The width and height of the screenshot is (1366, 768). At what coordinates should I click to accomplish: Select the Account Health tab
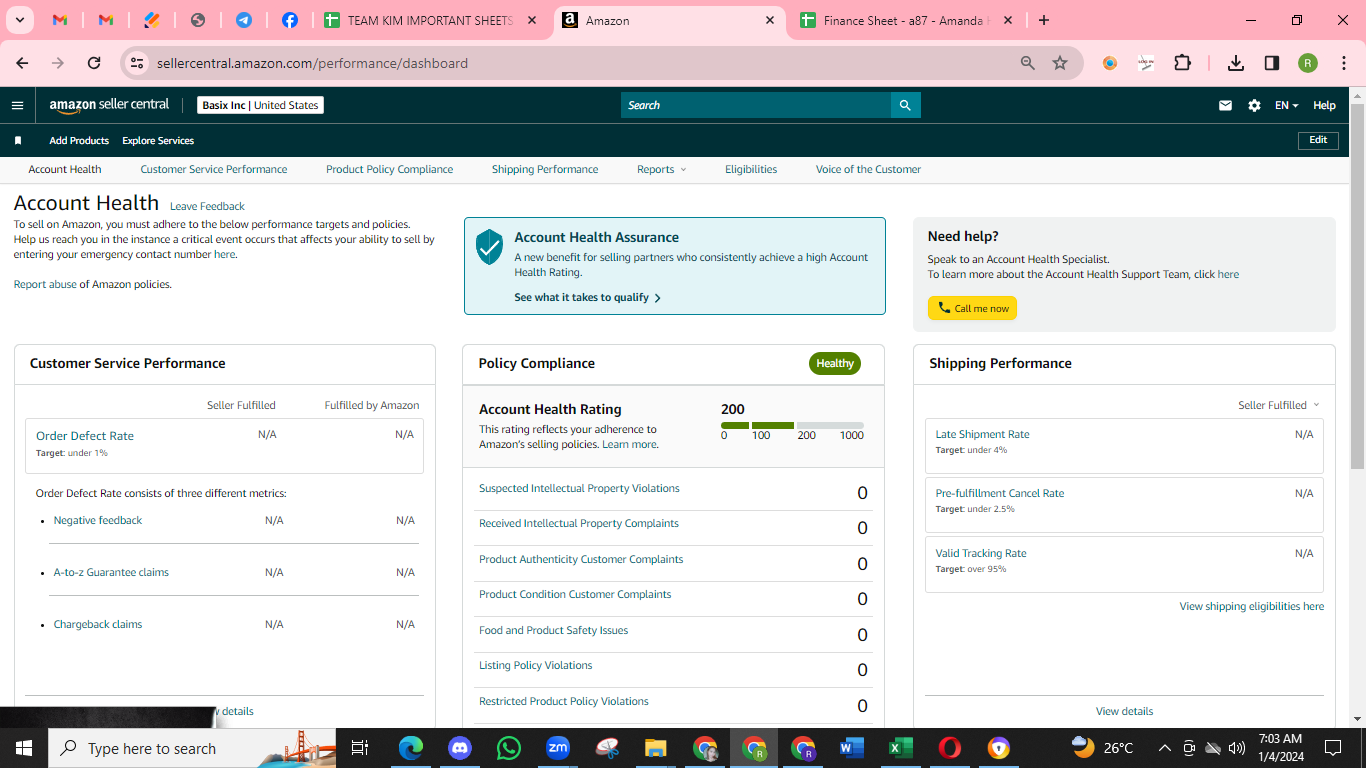click(x=65, y=169)
